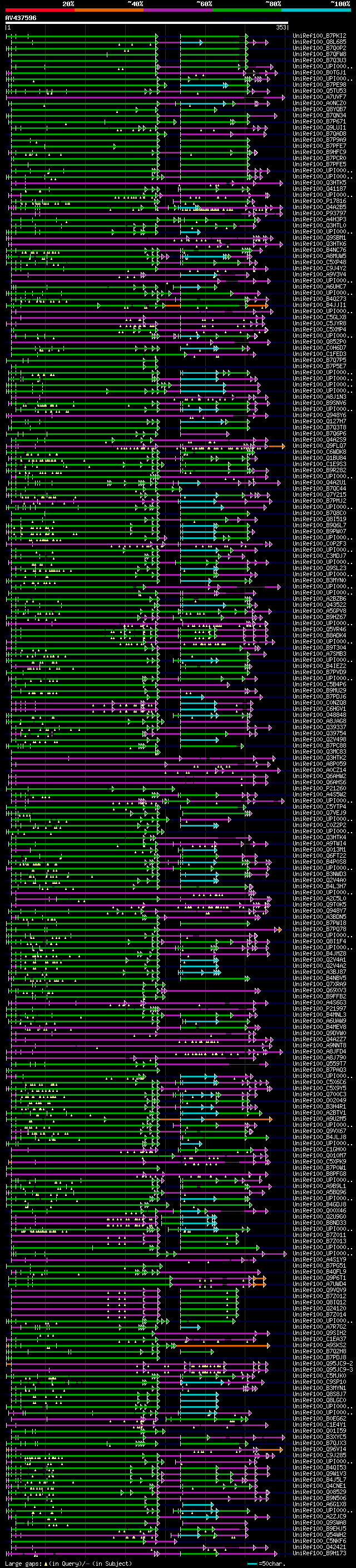Click hit label UniRef100_C6WDK8
The height and width of the screenshot is (1568, 356).
tap(319, 452)
